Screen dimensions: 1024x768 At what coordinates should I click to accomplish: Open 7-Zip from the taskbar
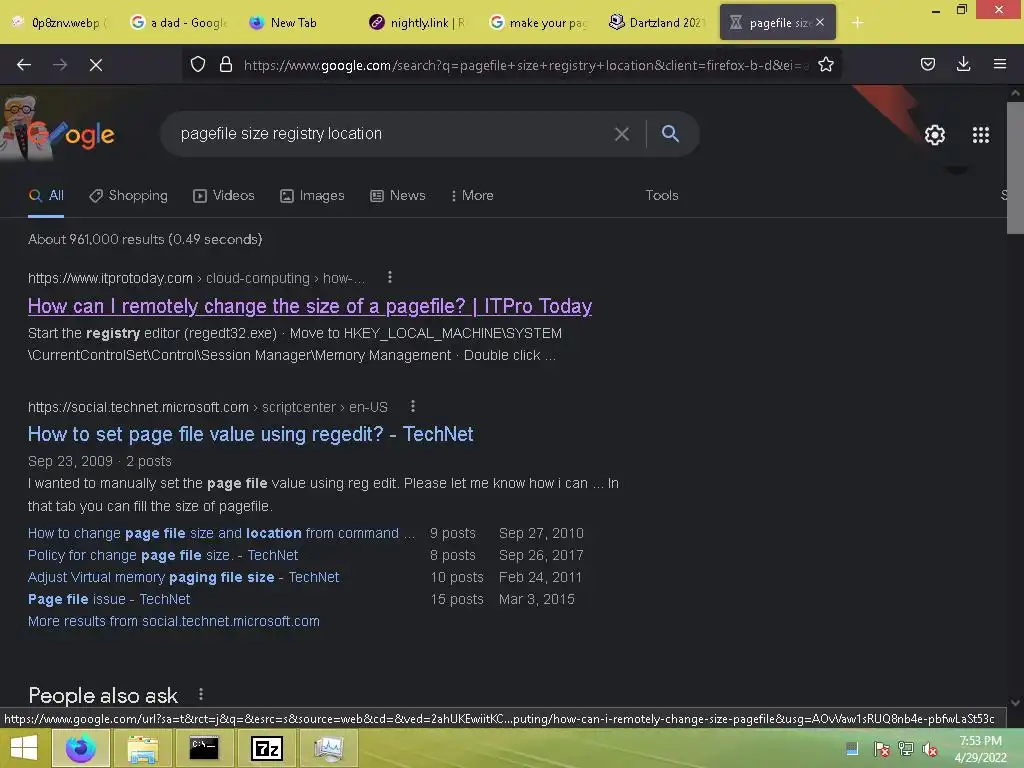pyautogui.click(x=267, y=748)
